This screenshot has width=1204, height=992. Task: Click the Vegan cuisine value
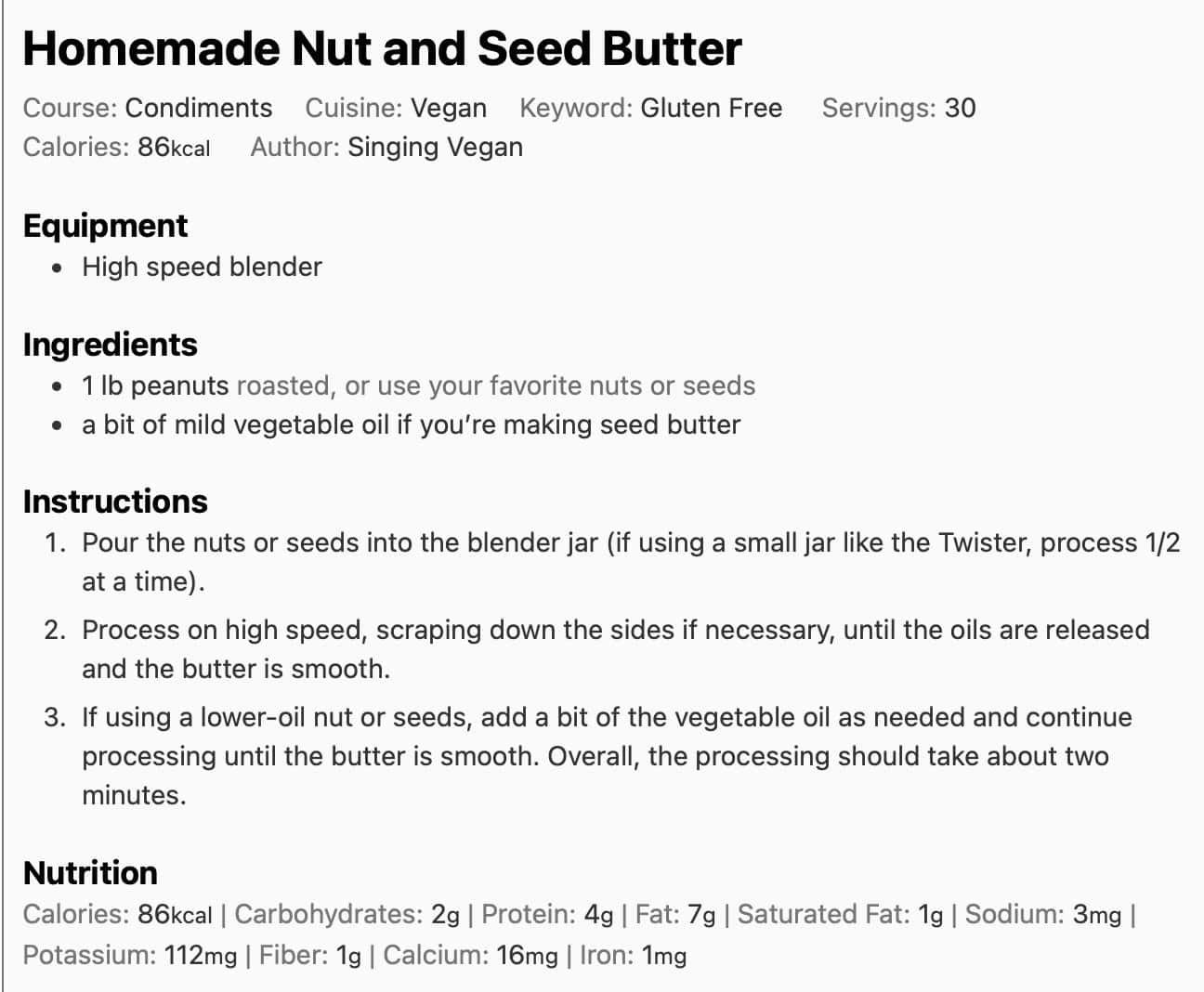coord(449,108)
